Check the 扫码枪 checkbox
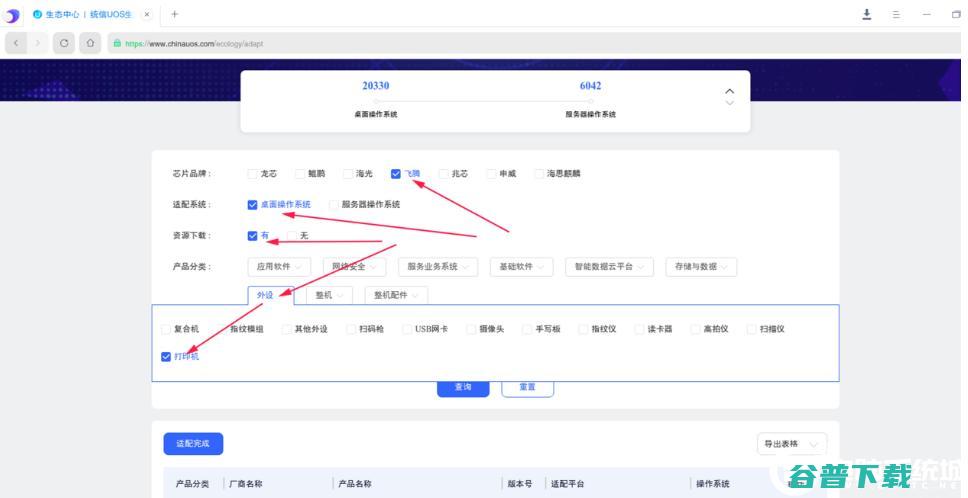The width and height of the screenshot is (968, 498). click(351, 330)
